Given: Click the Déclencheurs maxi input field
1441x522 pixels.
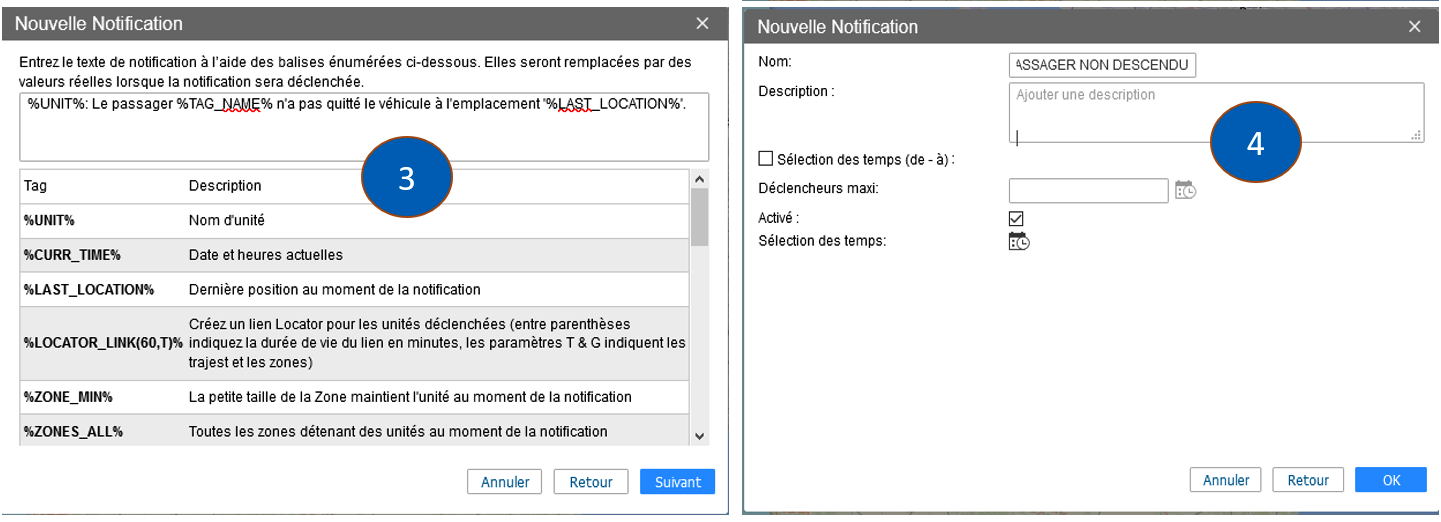Looking at the screenshot, I should 1088,190.
